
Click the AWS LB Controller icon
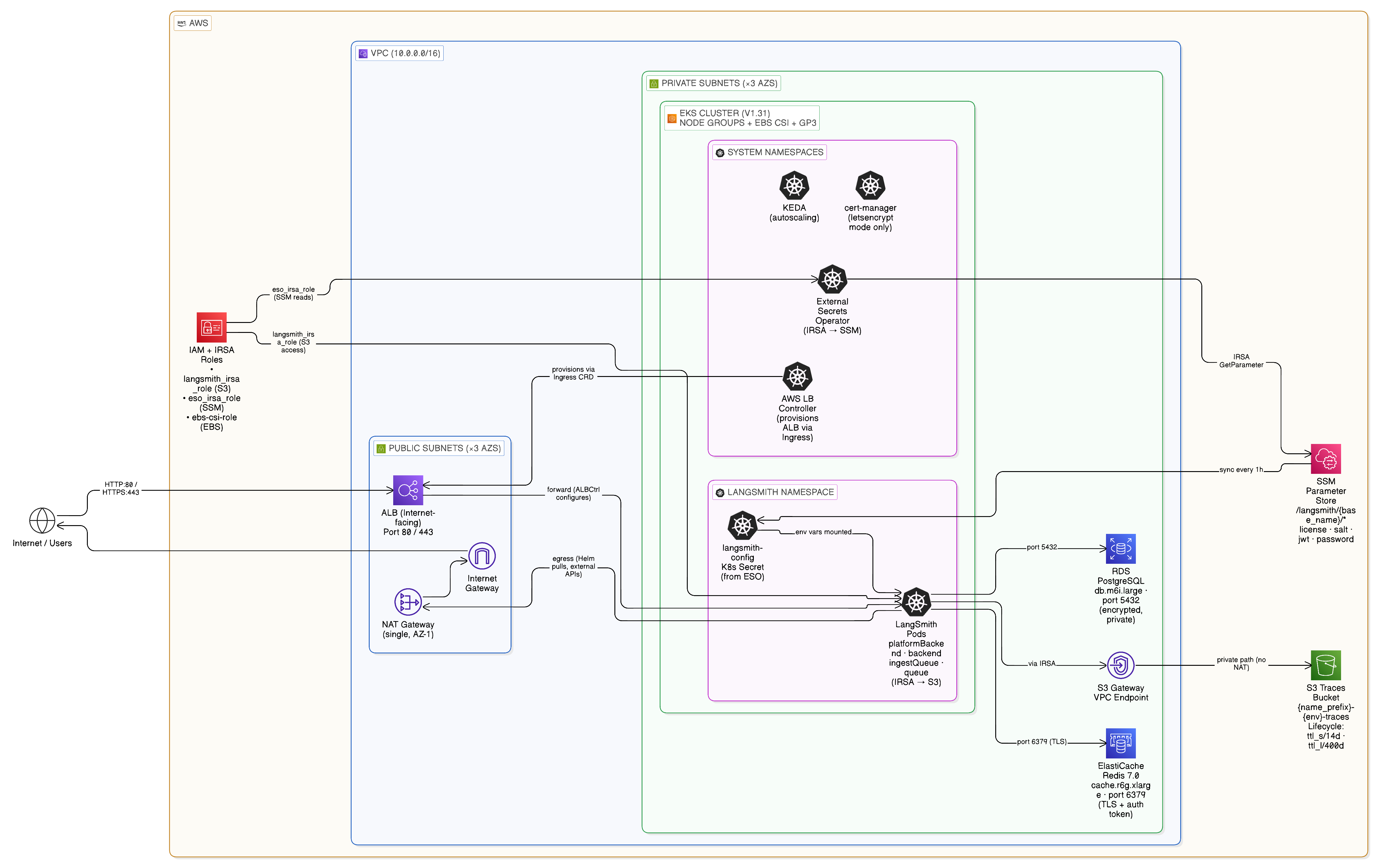pyautogui.click(x=798, y=377)
